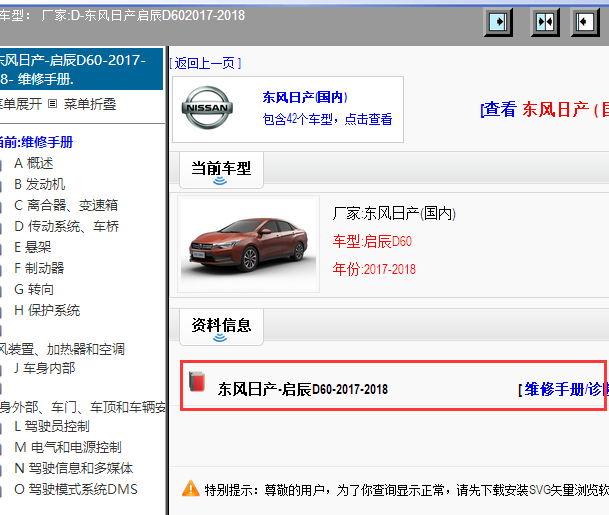This screenshot has width=609, height=515.
Task: Expand the J 车身内部 tree item
Action: [44, 368]
